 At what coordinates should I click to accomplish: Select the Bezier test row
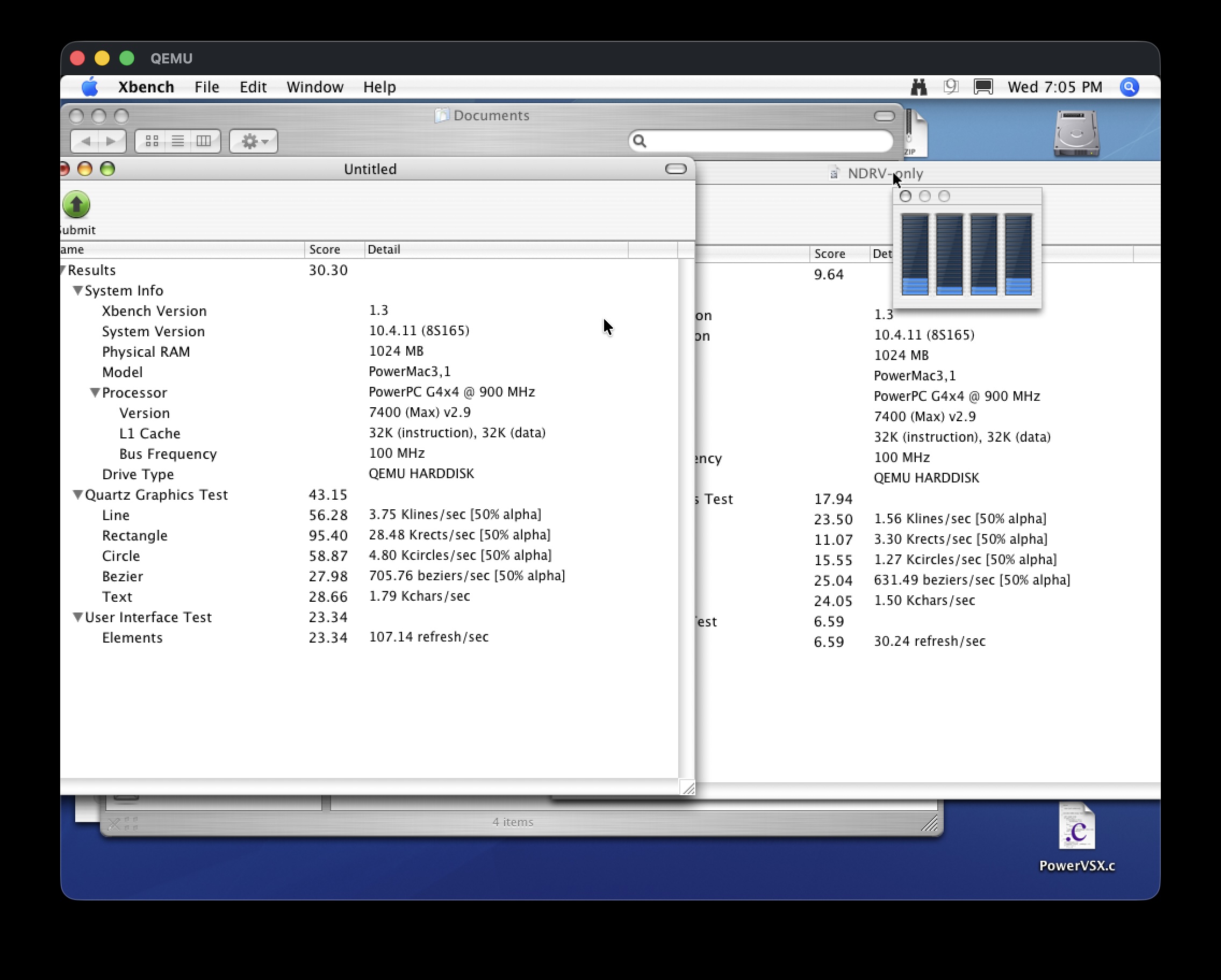(369, 577)
